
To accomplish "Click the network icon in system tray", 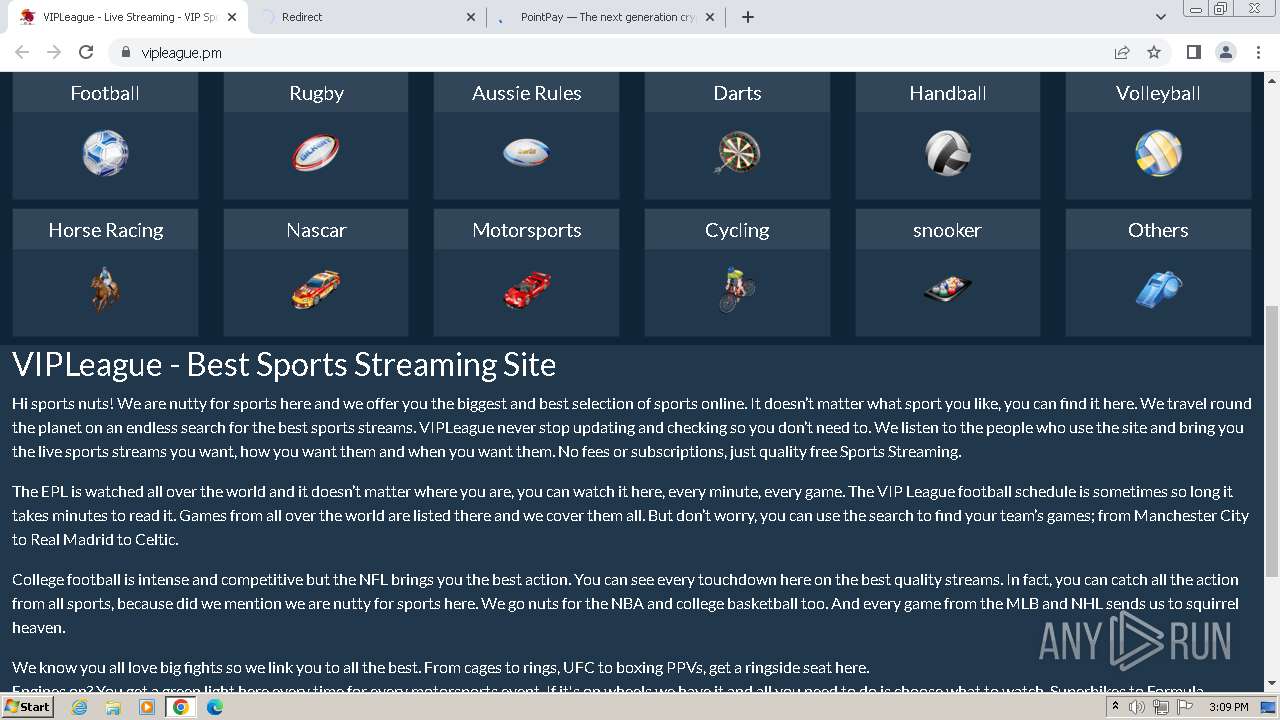I will (x=1160, y=707).
